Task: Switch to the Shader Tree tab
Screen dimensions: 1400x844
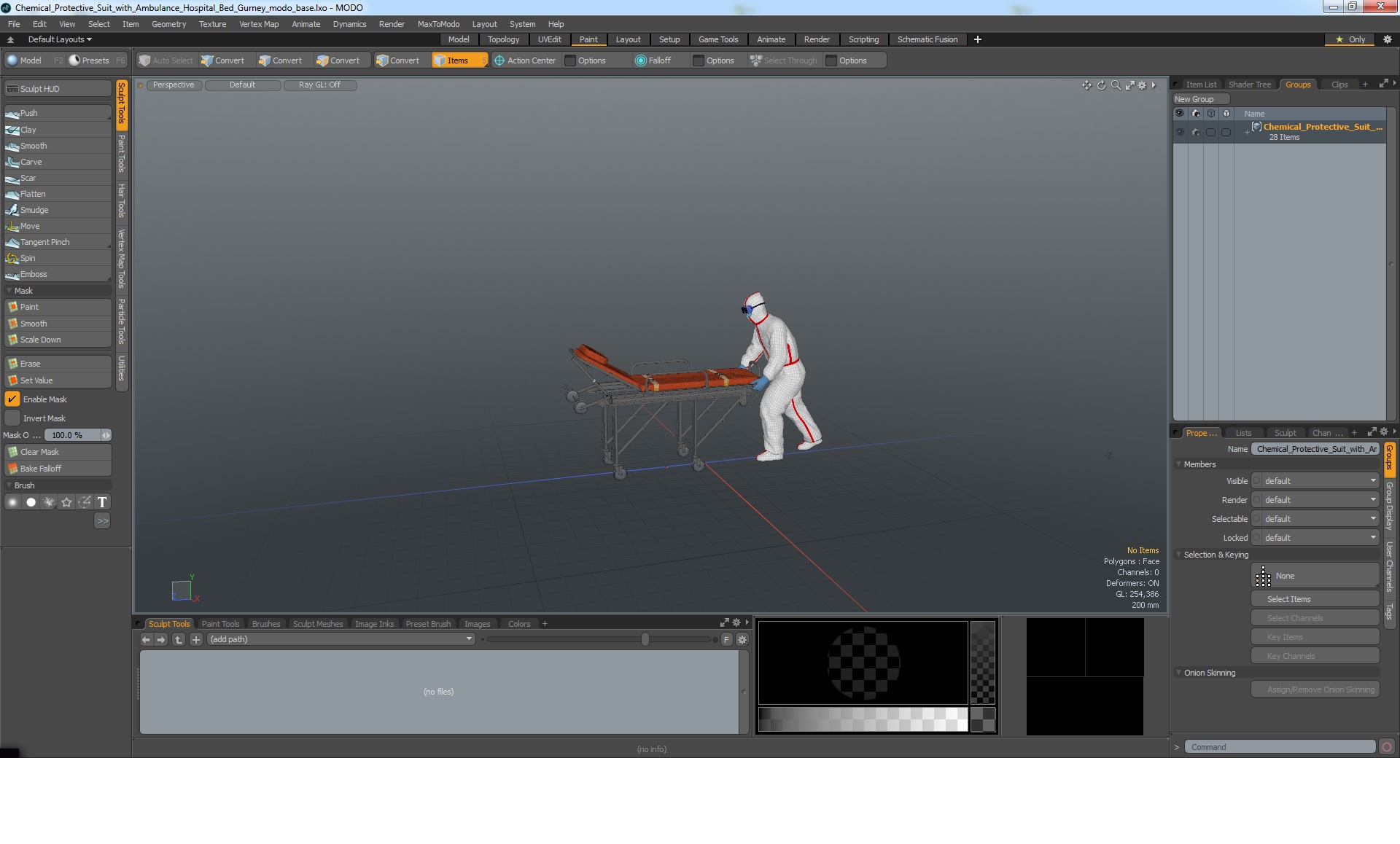Action: 1249,85
